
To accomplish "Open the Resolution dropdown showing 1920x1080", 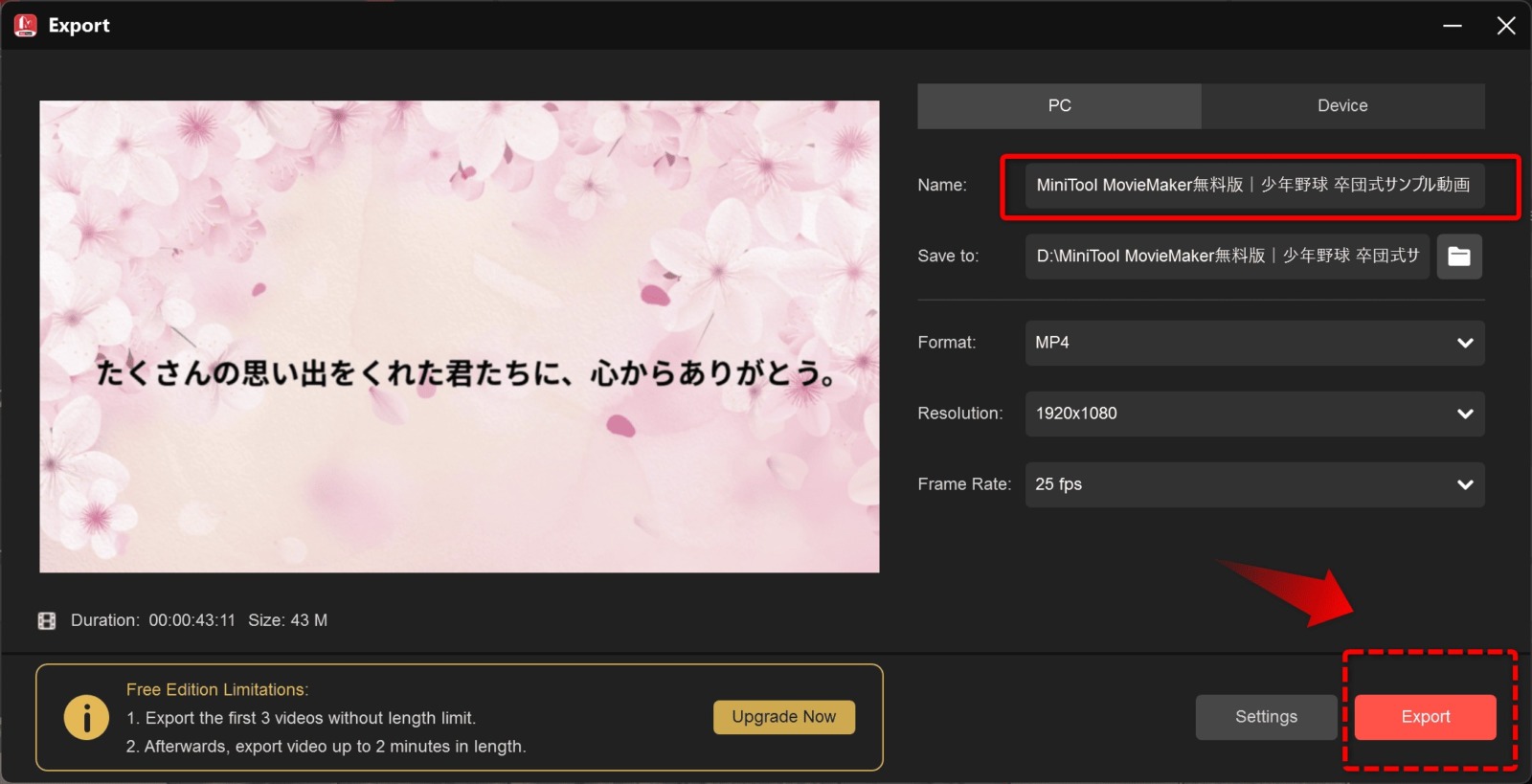I will [x=1254, y=414].
